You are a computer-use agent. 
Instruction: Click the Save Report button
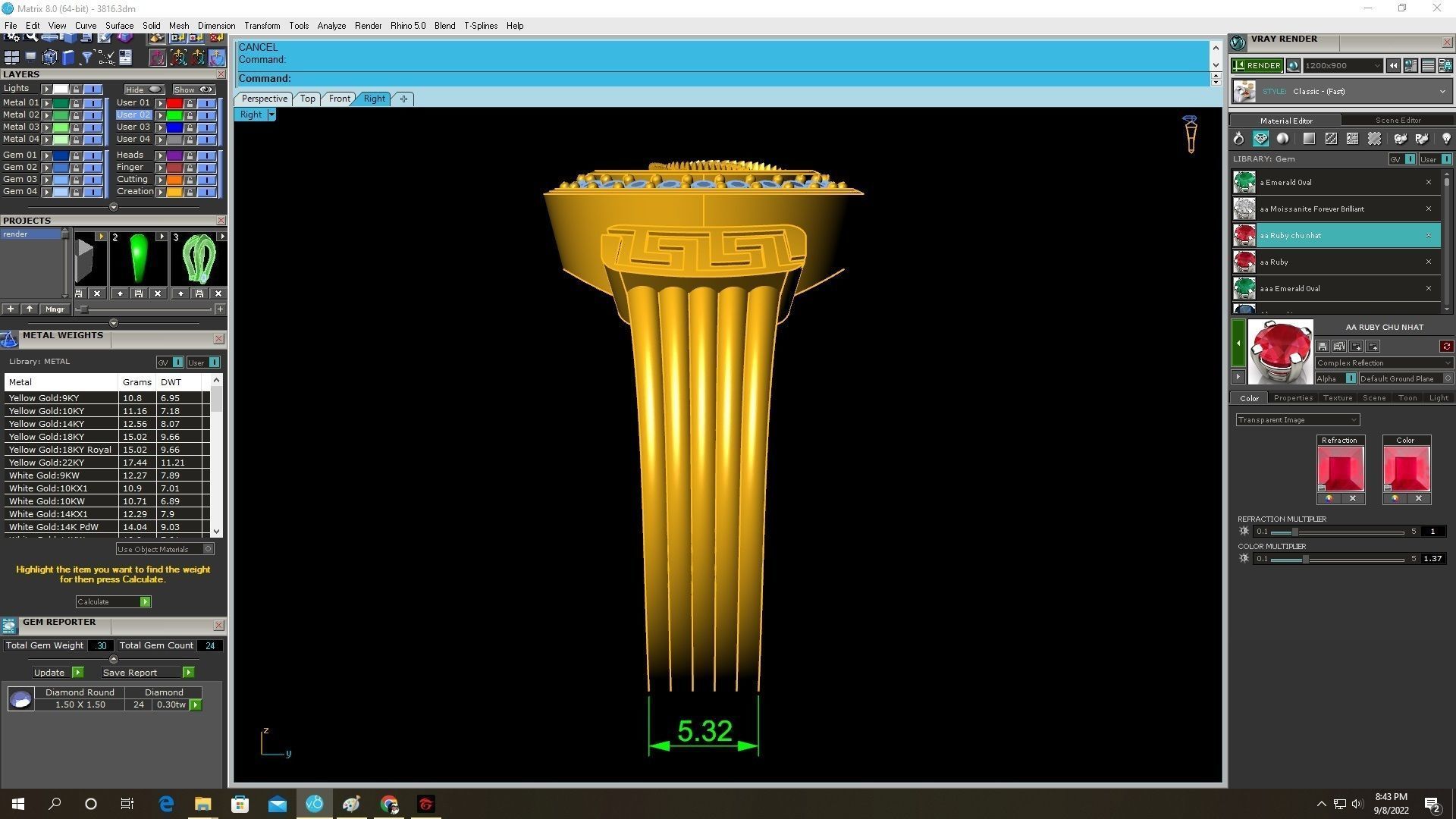[x=147, y=673]
